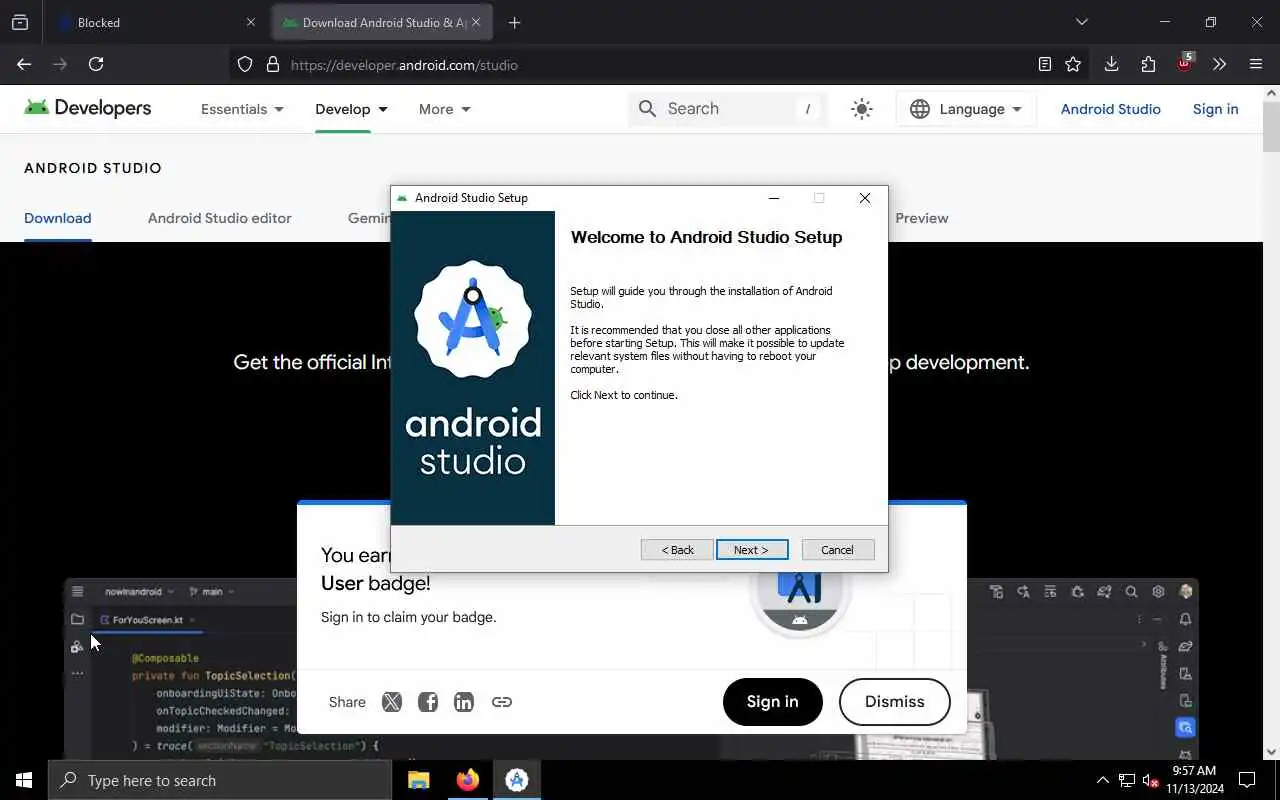Expand the More menu
Image resolution: width=1280 pixels, height=800 pixels.
444,109
